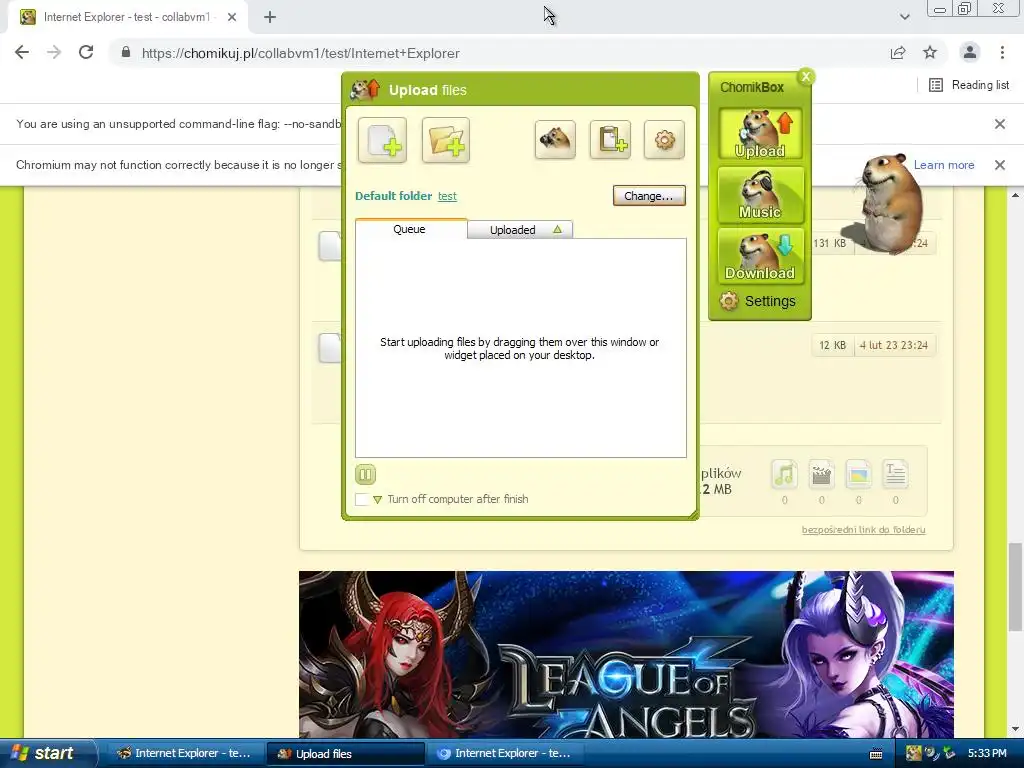Open a new browser tab
The width and height of the screenshot is (1024, 768).
click(x=270, y=17)
